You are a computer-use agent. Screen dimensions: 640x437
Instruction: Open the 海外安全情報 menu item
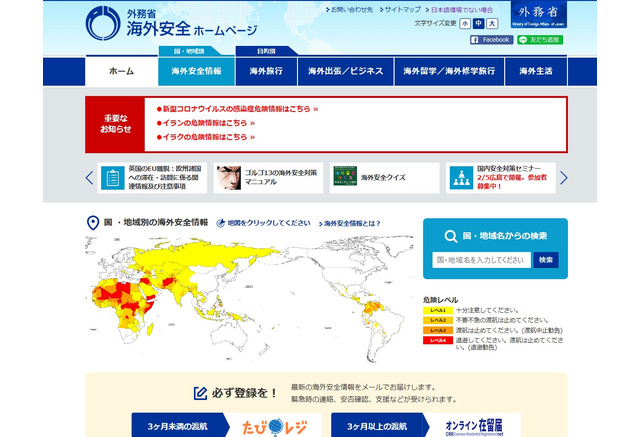[x=196, y=72]
